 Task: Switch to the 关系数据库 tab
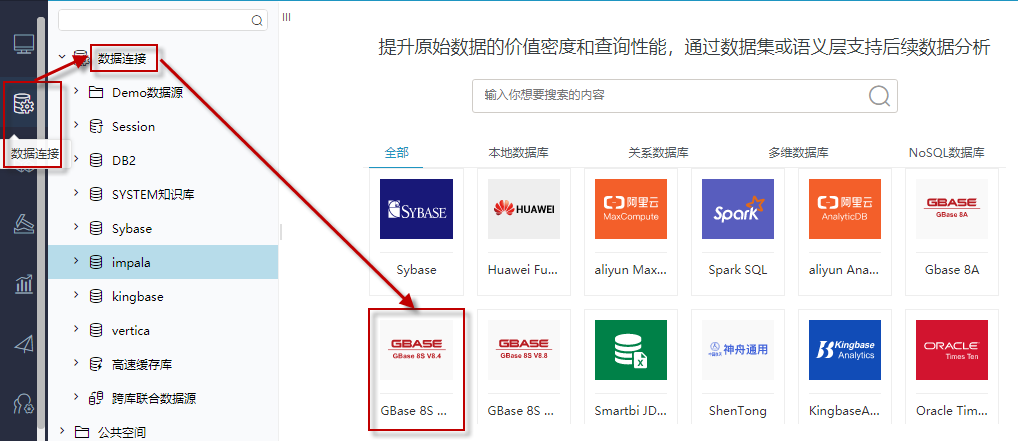click(x=658, y=153)
